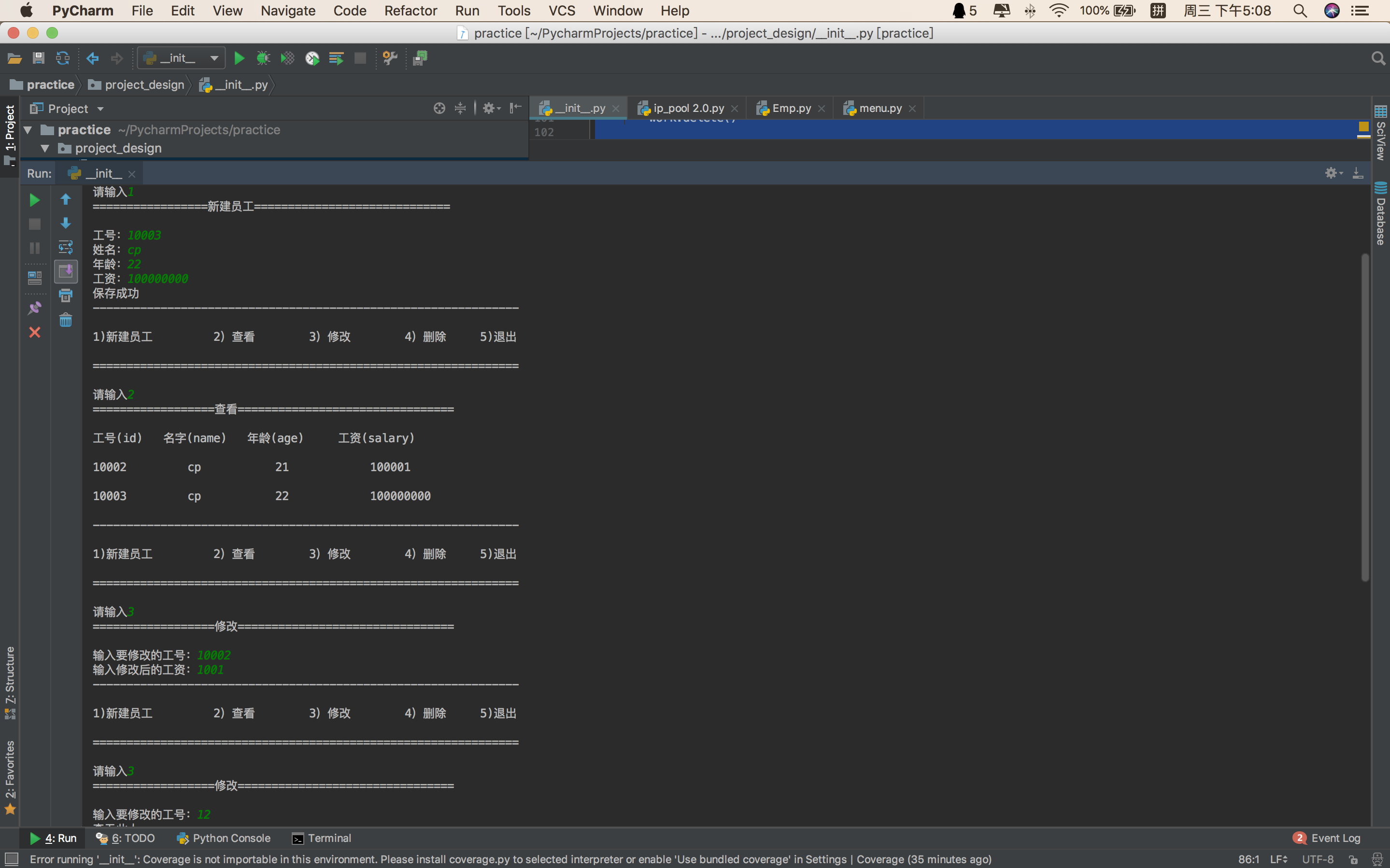Screen dimensions: 1390x868
Task: Click the trash icon to clear console output
Action: (x=66, y=321)
